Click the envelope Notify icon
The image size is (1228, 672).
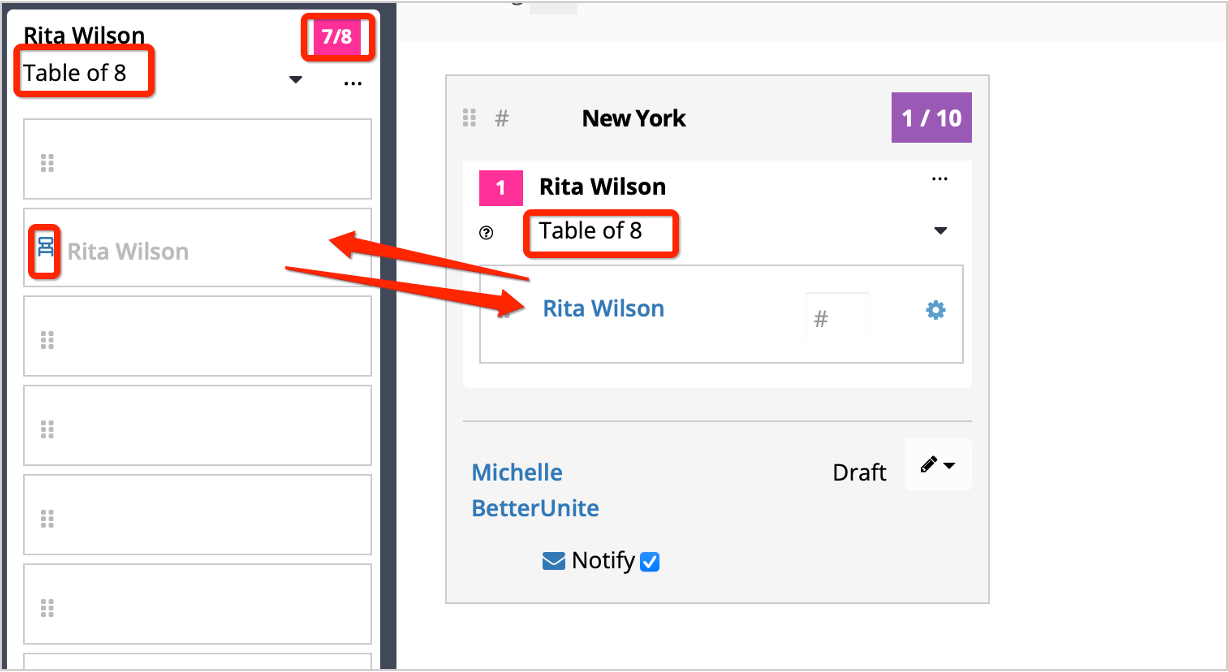coord(554,561)
